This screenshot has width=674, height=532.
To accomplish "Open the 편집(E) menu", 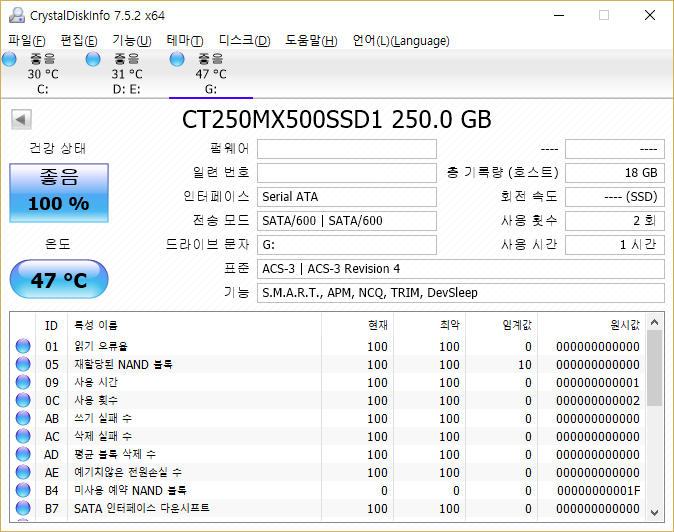I will (x=79, y=41).
